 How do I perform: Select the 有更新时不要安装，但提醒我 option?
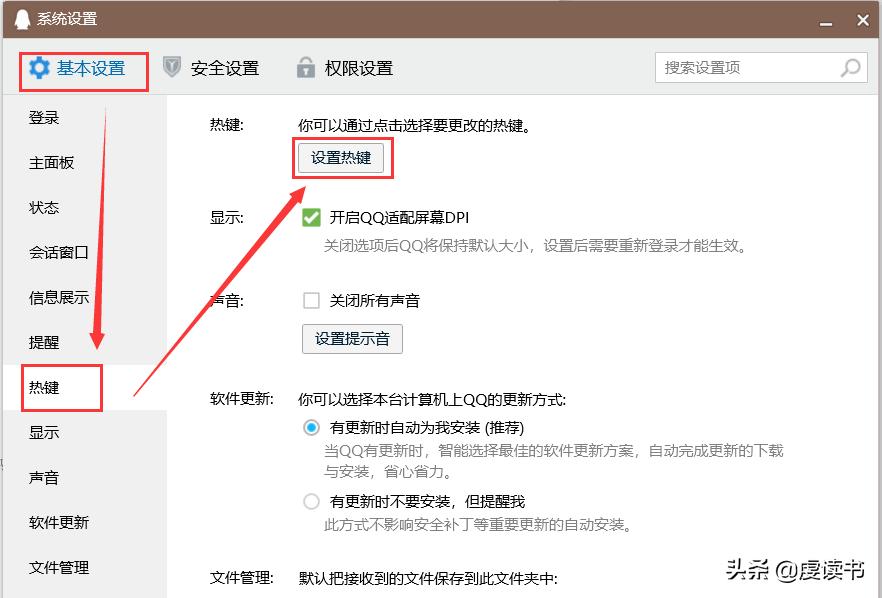coord(312,501)
